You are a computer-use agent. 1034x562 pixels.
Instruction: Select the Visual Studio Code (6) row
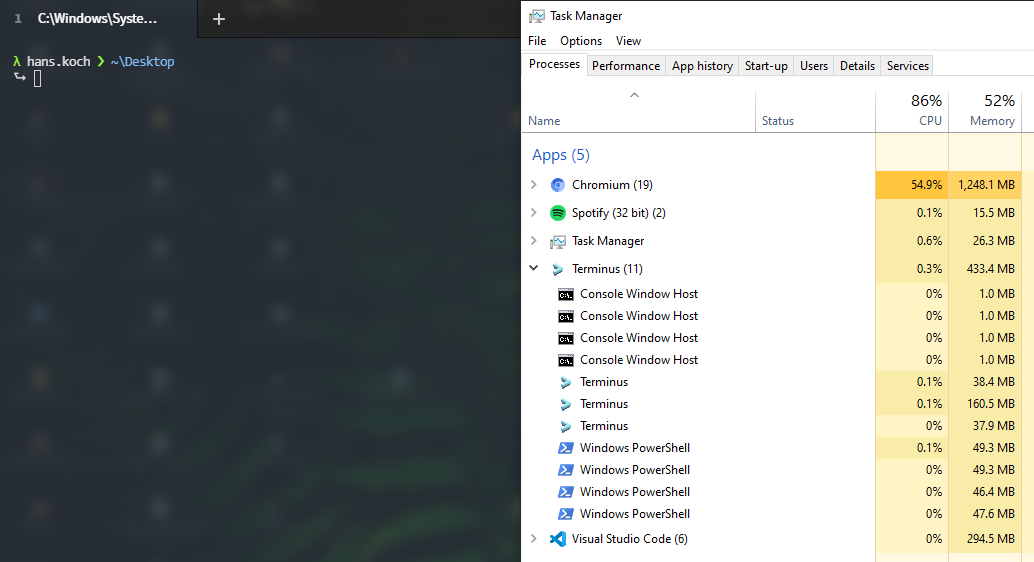tap(772, 539)
